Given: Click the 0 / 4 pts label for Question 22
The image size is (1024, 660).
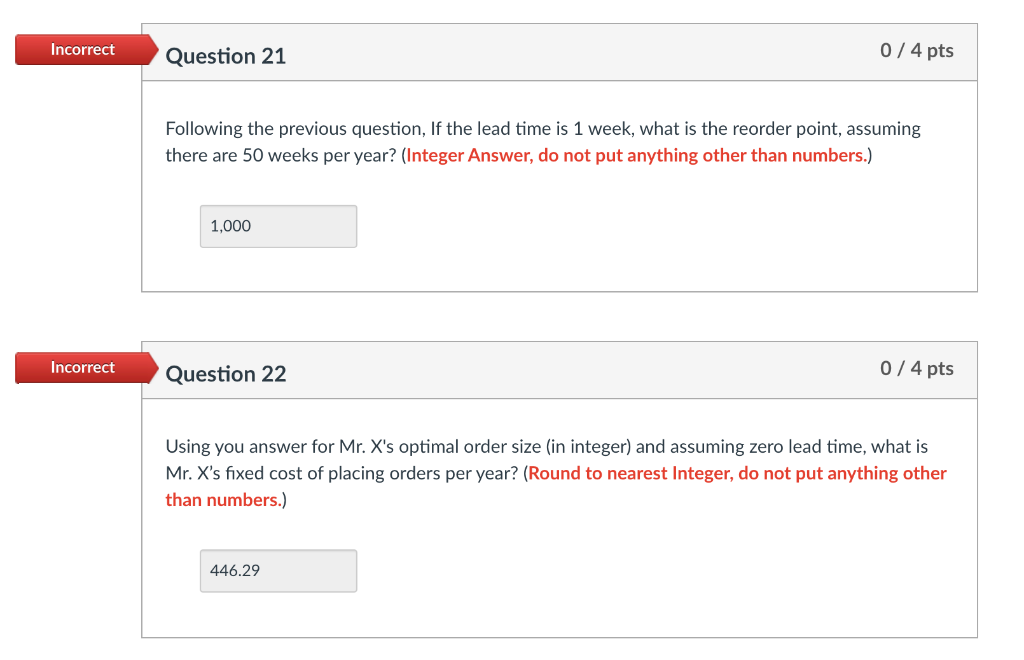Looking at the screenshot, I should tap(917, 368).
